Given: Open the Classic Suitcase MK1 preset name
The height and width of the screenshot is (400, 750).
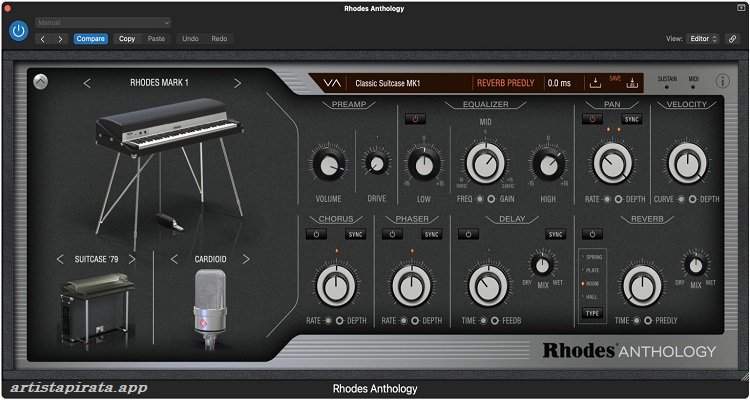Looking at the screenshot, I should click(x=387, y=83).
